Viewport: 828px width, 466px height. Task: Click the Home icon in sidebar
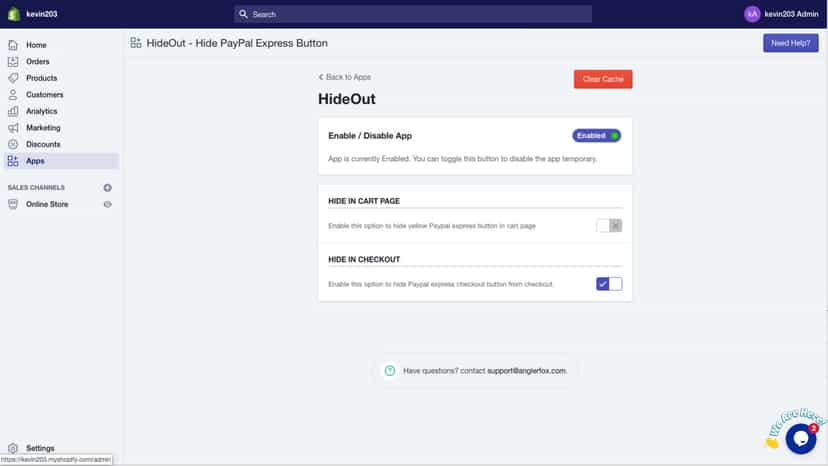pos(13,45)
